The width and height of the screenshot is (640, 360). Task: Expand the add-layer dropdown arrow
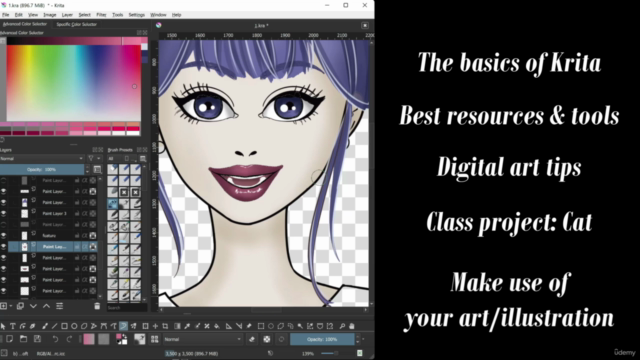point(10,306)
